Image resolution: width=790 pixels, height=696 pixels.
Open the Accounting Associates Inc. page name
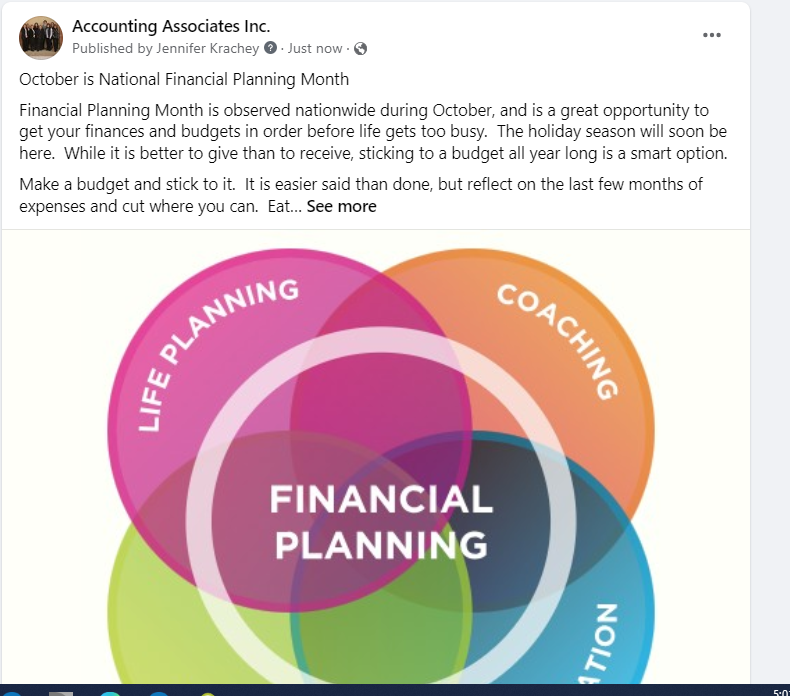(171, 26)
